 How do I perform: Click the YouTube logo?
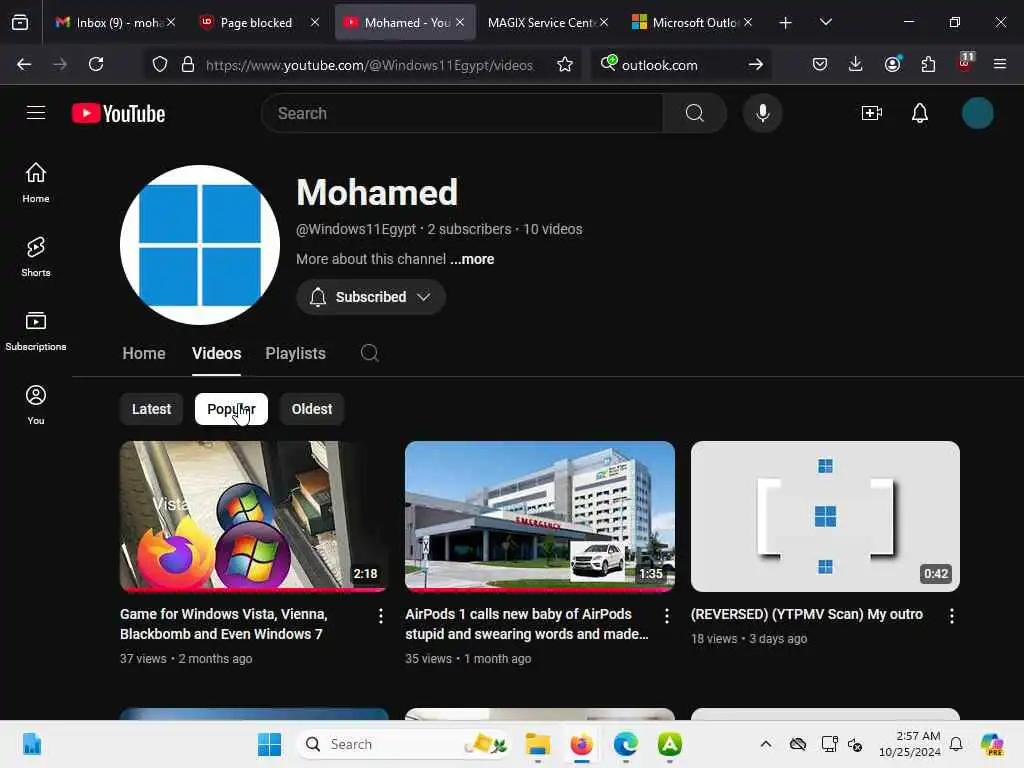click(118, 114)
